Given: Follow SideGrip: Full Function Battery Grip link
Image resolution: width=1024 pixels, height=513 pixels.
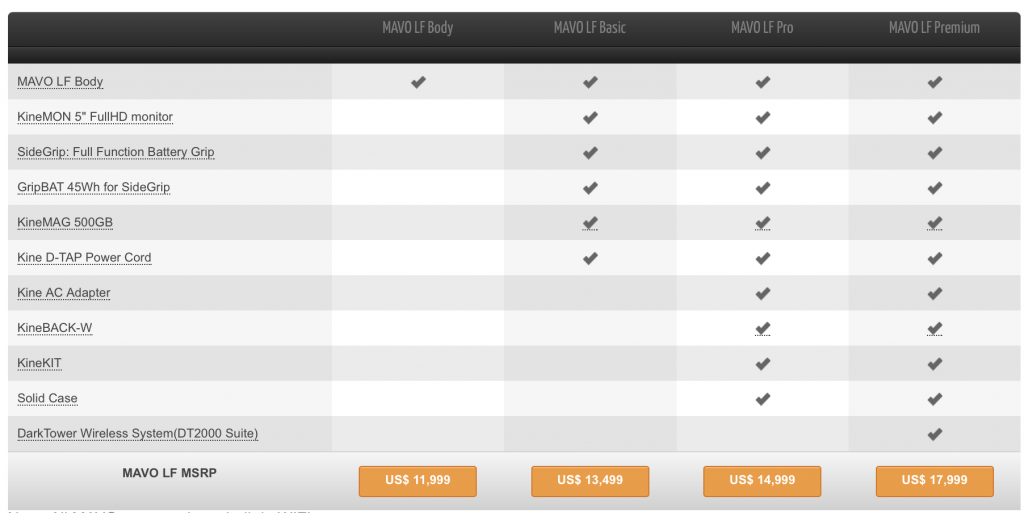Looking at the screenshot, I should [116, 152].
